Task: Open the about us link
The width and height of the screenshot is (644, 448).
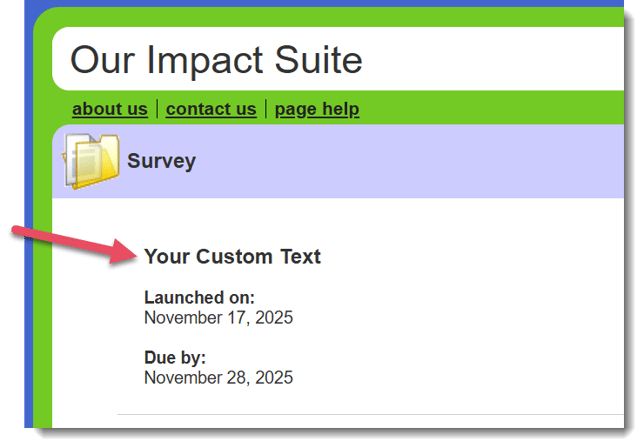Action: click(x=110, y=109)
